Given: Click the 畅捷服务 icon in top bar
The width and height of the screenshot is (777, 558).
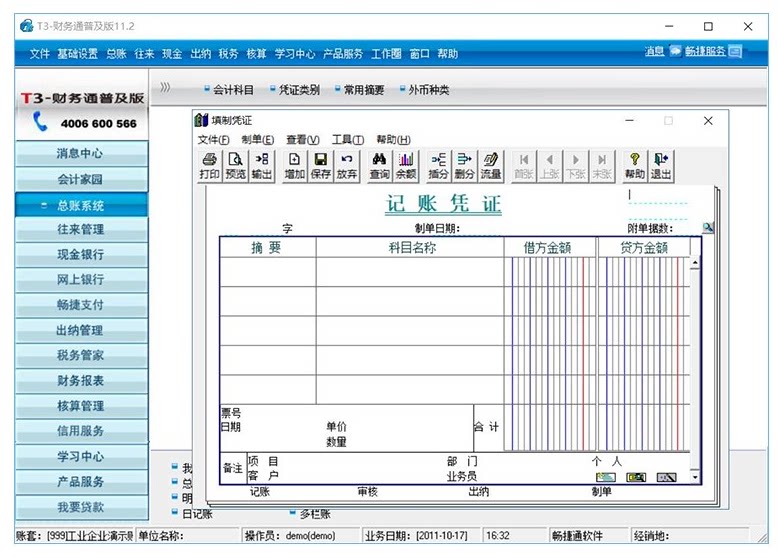Looking at the screenshot, I should click(735, 51).
